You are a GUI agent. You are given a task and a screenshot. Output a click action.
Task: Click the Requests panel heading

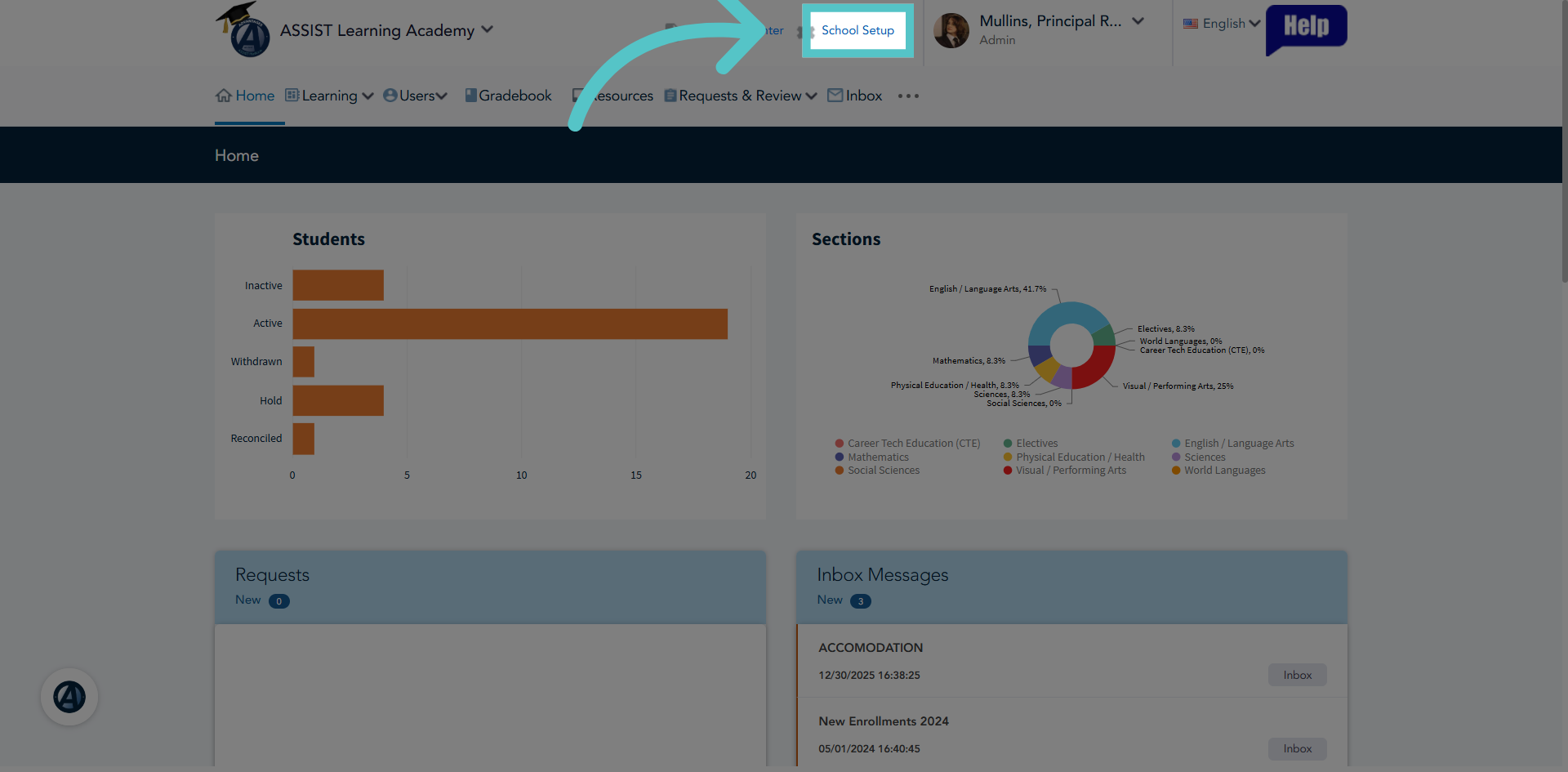coord(272,575)
